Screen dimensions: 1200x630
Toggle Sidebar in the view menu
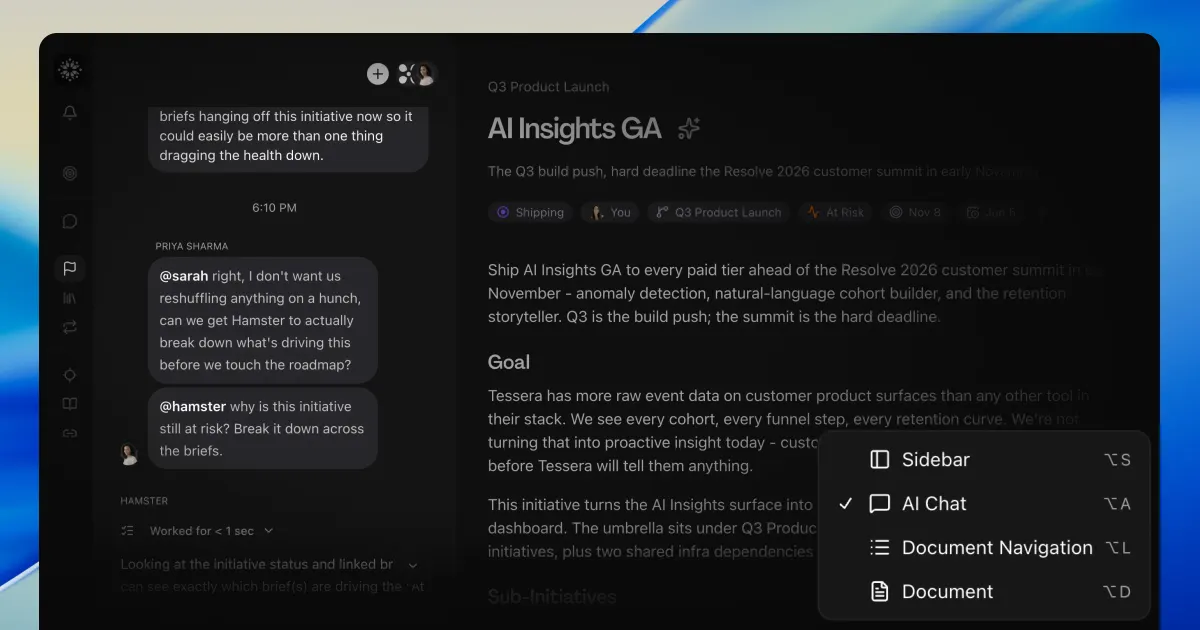click(984, 460)
